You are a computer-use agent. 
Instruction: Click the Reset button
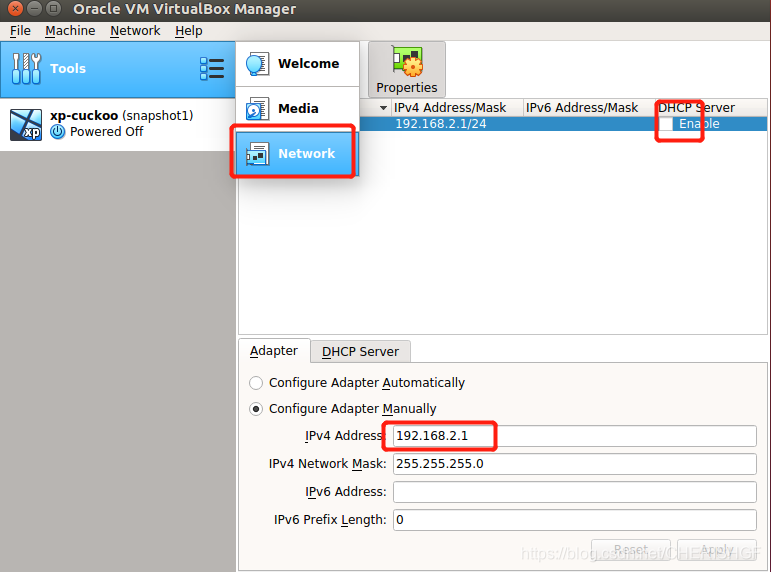pos(631,549)
